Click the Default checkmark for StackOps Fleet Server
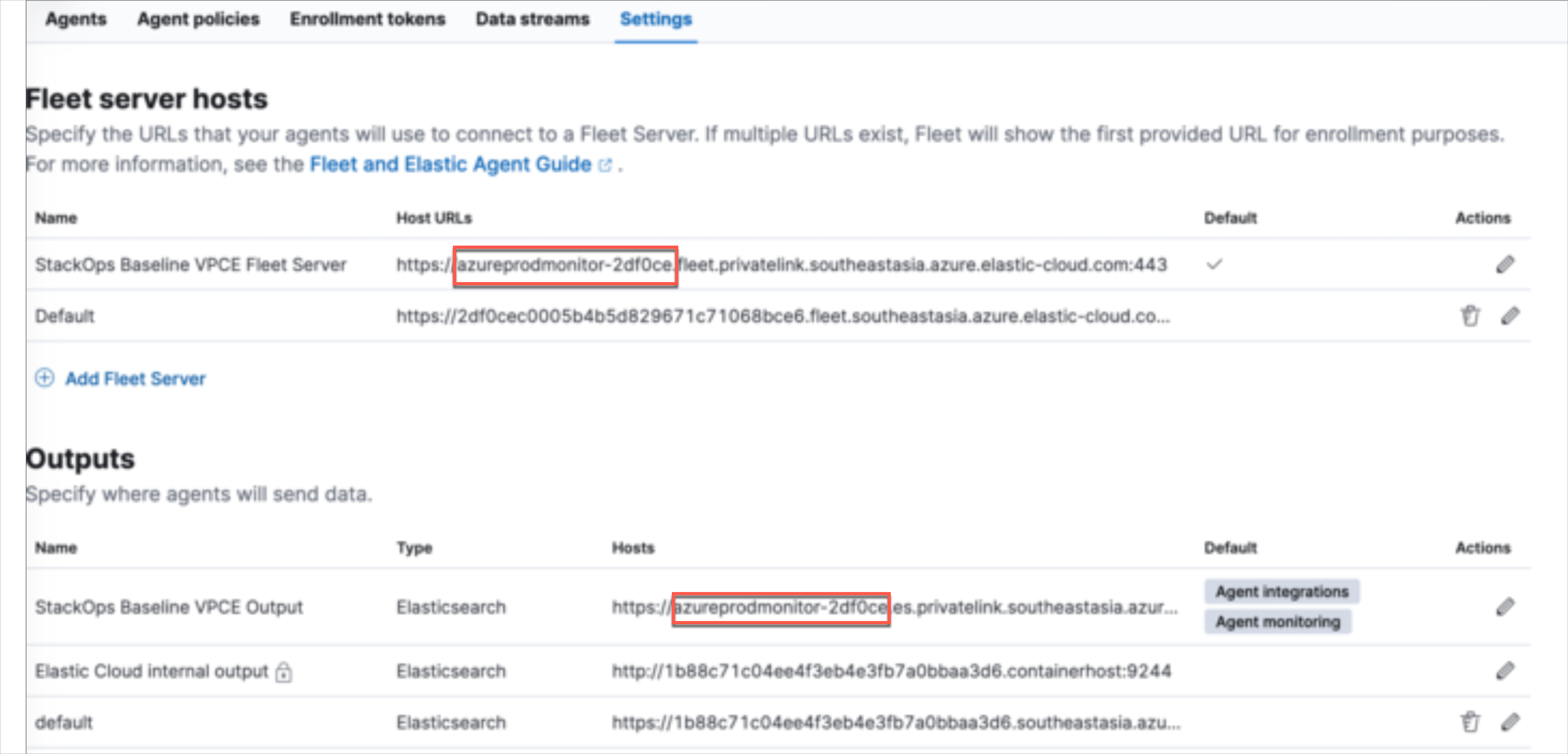Screen dimensions: 1568x754 point(1215,264)
